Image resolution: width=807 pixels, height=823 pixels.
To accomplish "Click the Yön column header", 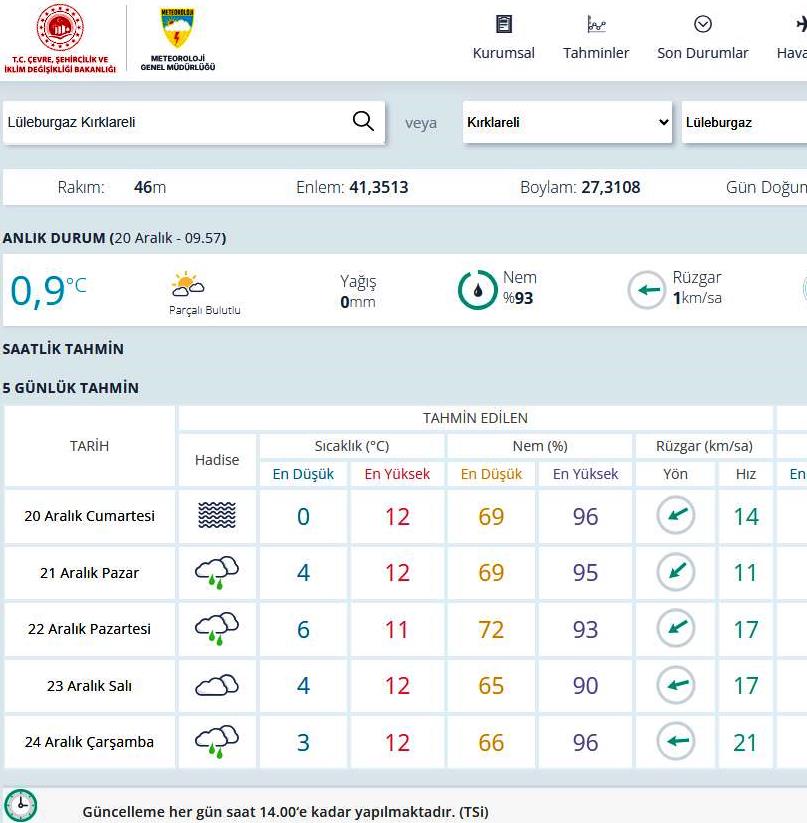I will (675, 474).
